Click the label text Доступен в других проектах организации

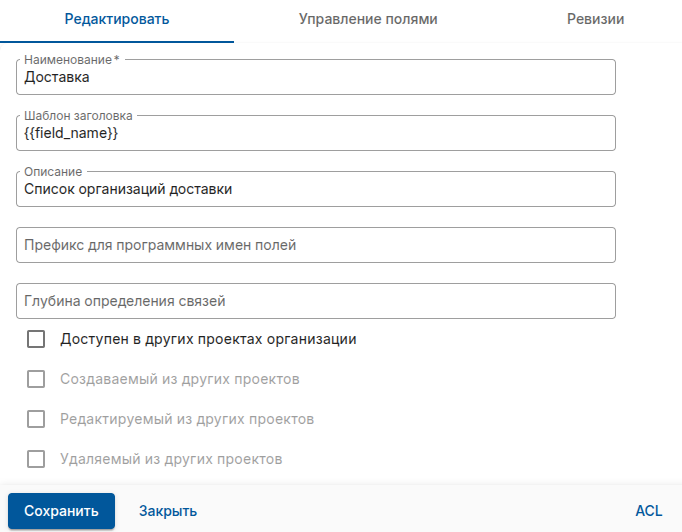click(x=208, y=339)
